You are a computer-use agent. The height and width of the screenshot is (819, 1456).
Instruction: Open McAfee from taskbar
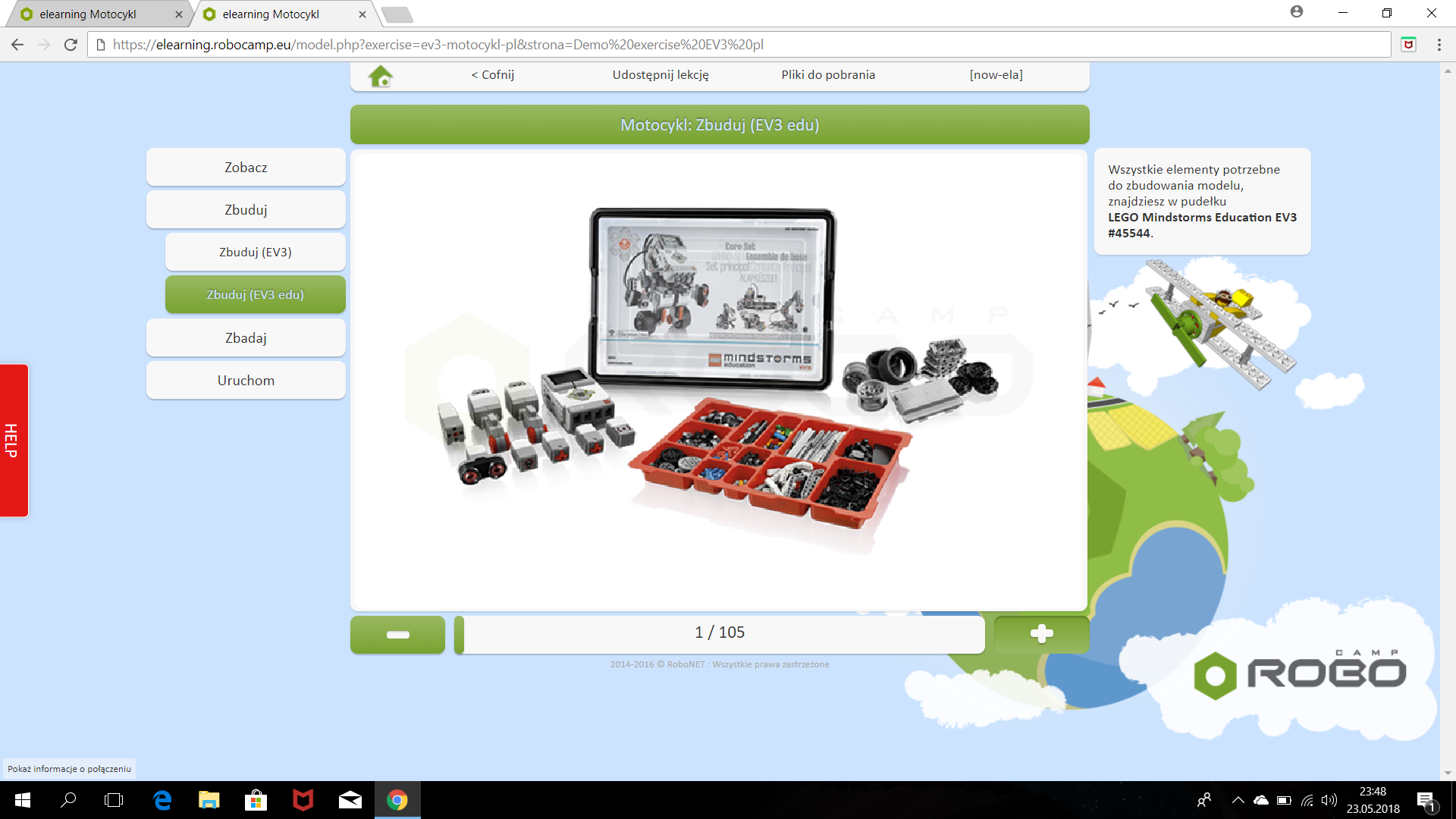[x=303, y=800]
